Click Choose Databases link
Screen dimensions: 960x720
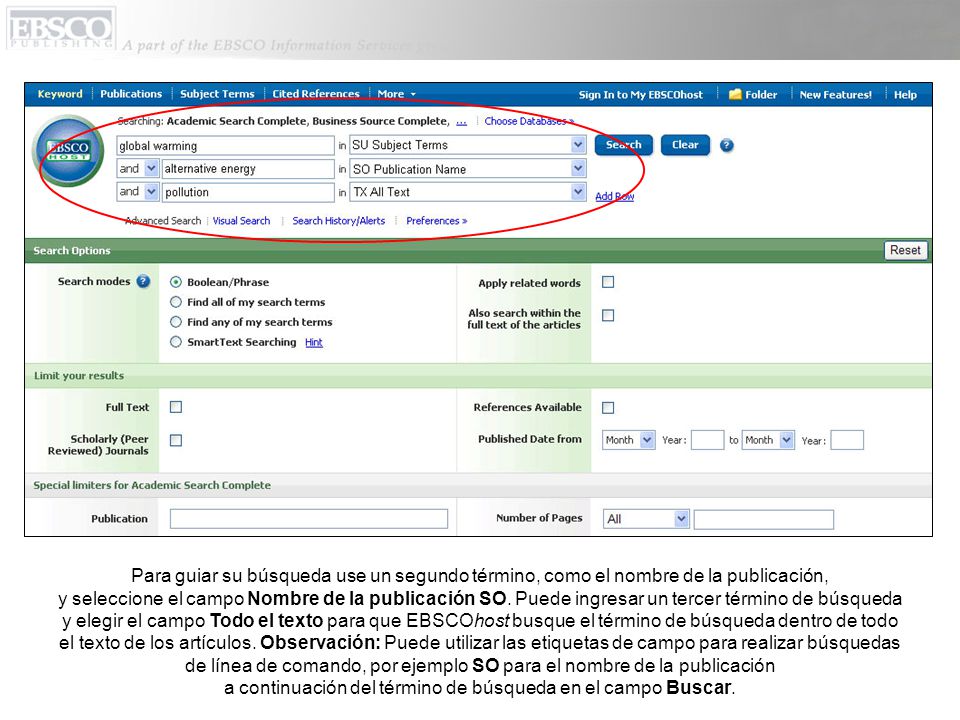click(x=529, y=121)
